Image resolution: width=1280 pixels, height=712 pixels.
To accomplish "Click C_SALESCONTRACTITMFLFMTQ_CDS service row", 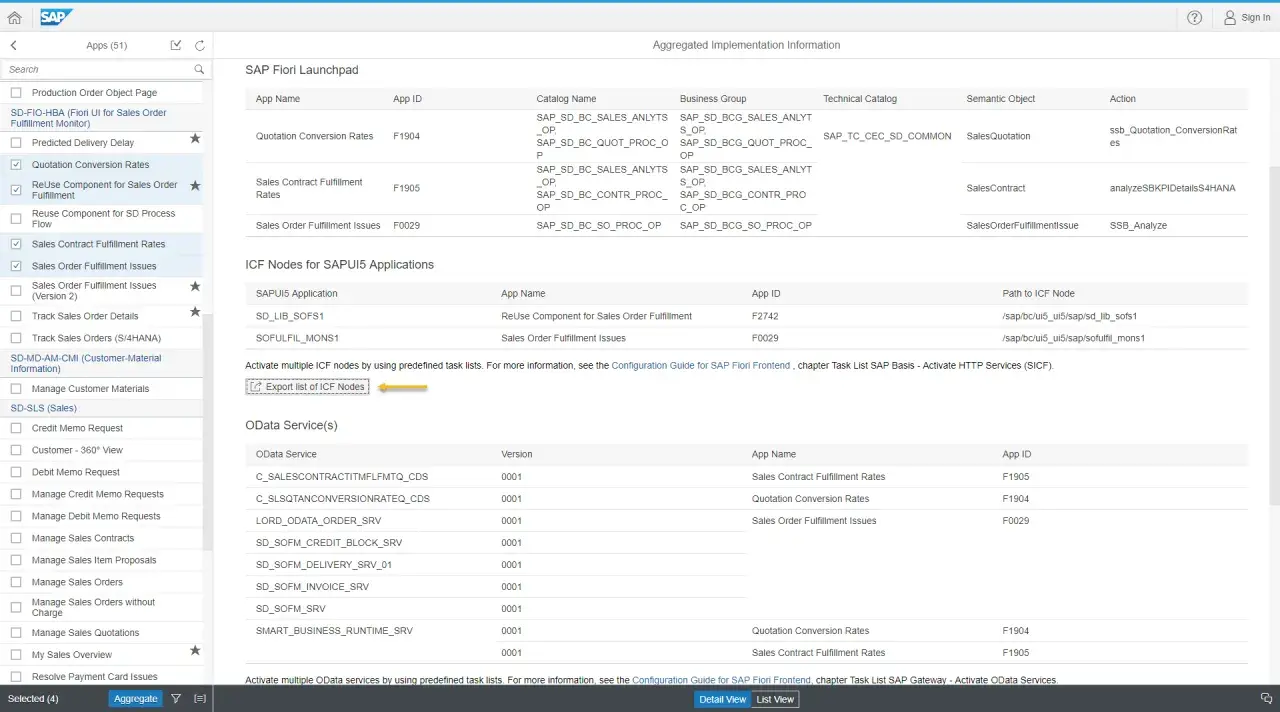I will coord(342,477).
